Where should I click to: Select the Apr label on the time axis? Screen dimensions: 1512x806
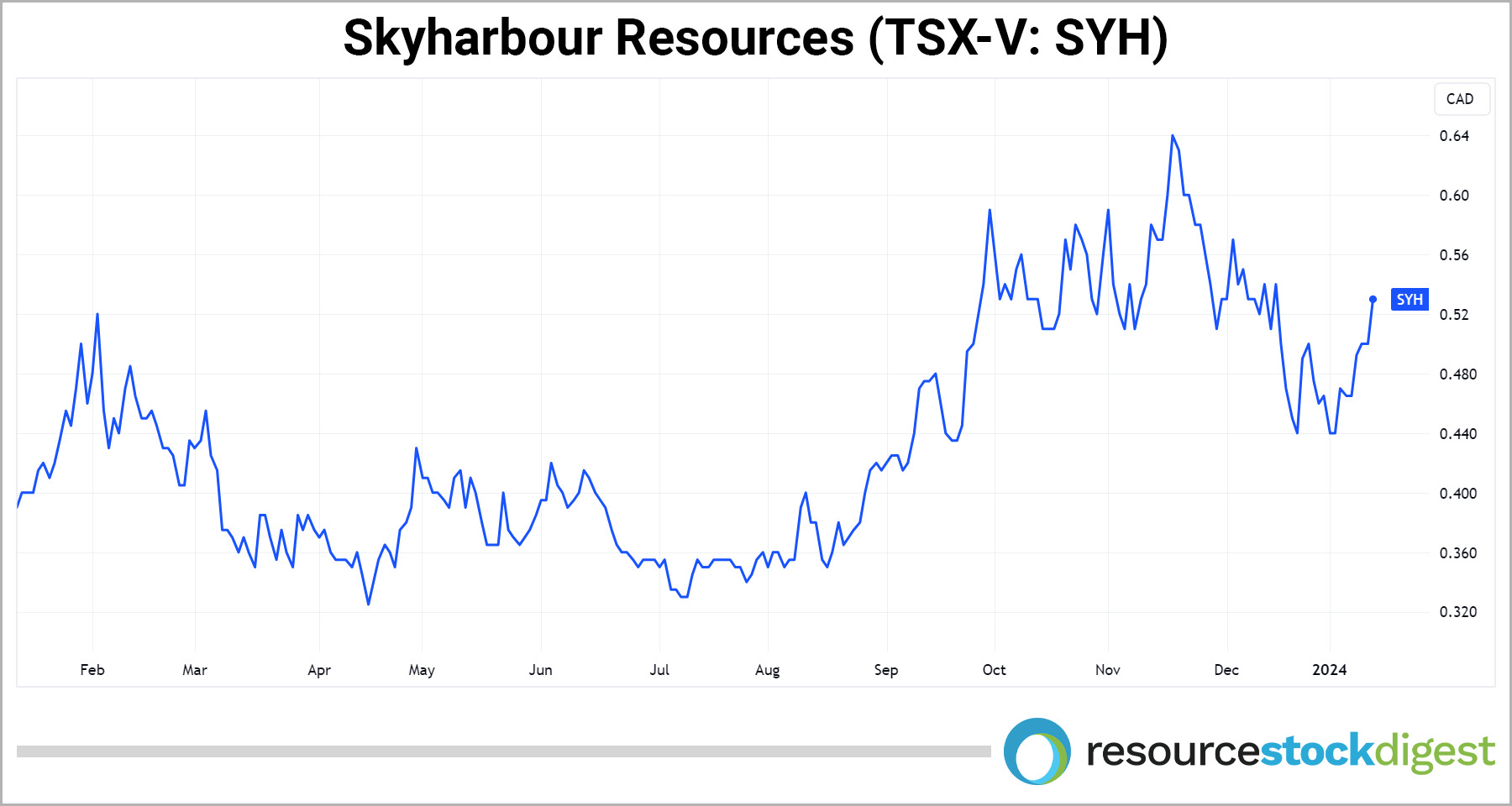[x=319, y=670]
